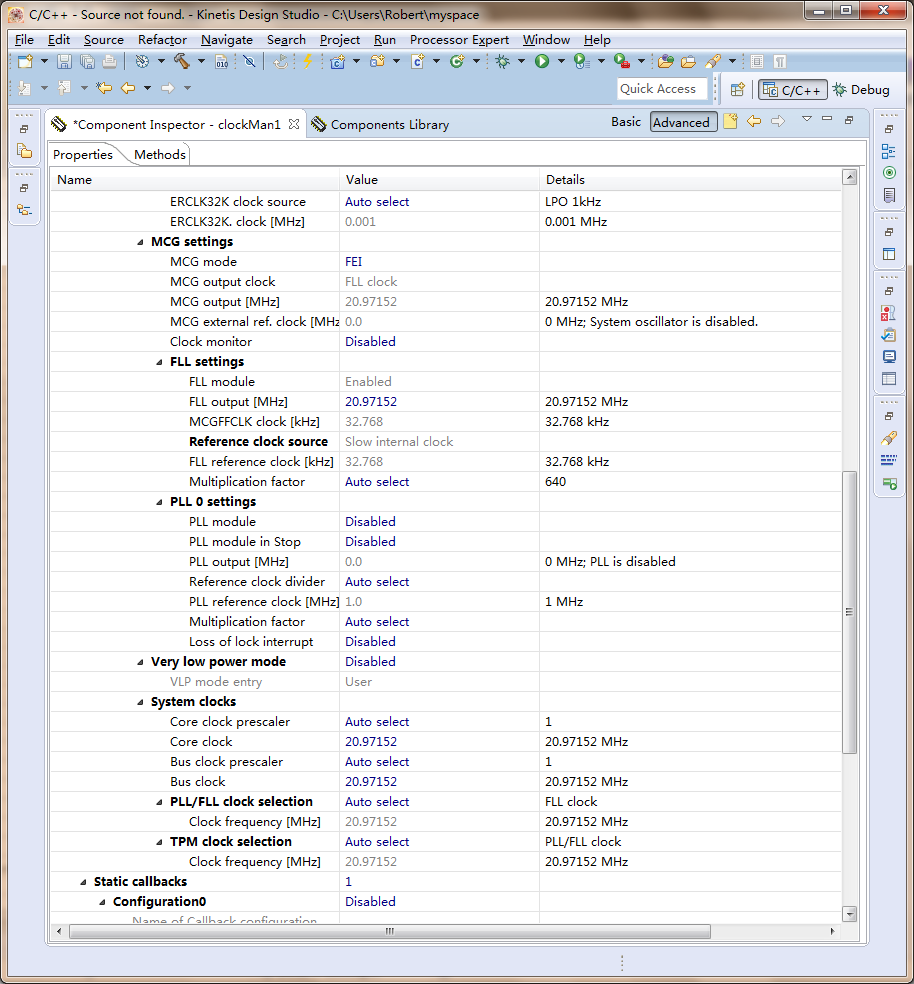Open the Refactor menu
The width and height of the screenshot is (914, 984).
click(163, 40)
